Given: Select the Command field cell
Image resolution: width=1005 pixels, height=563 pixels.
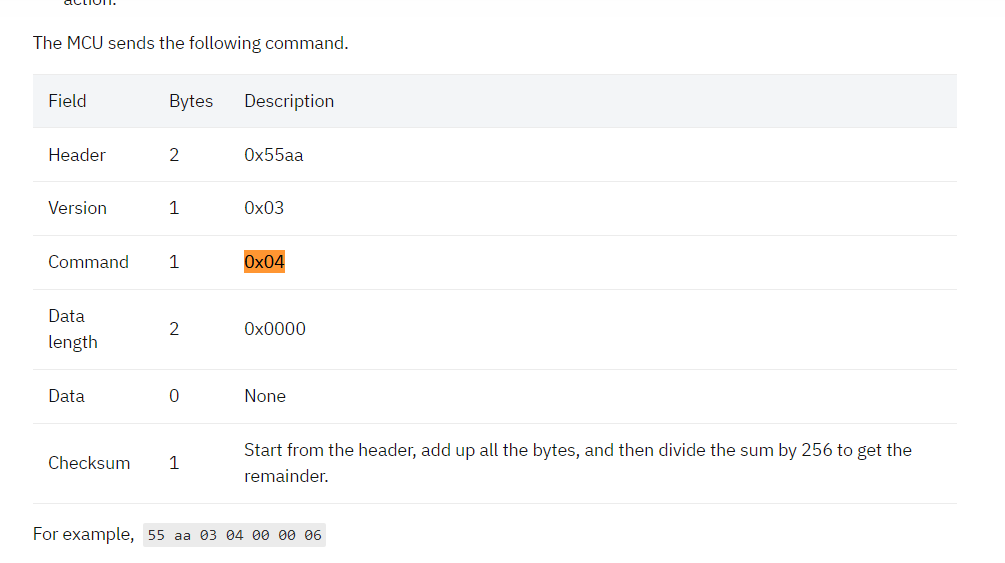Looking at the screenshot, I should [88, 262].
